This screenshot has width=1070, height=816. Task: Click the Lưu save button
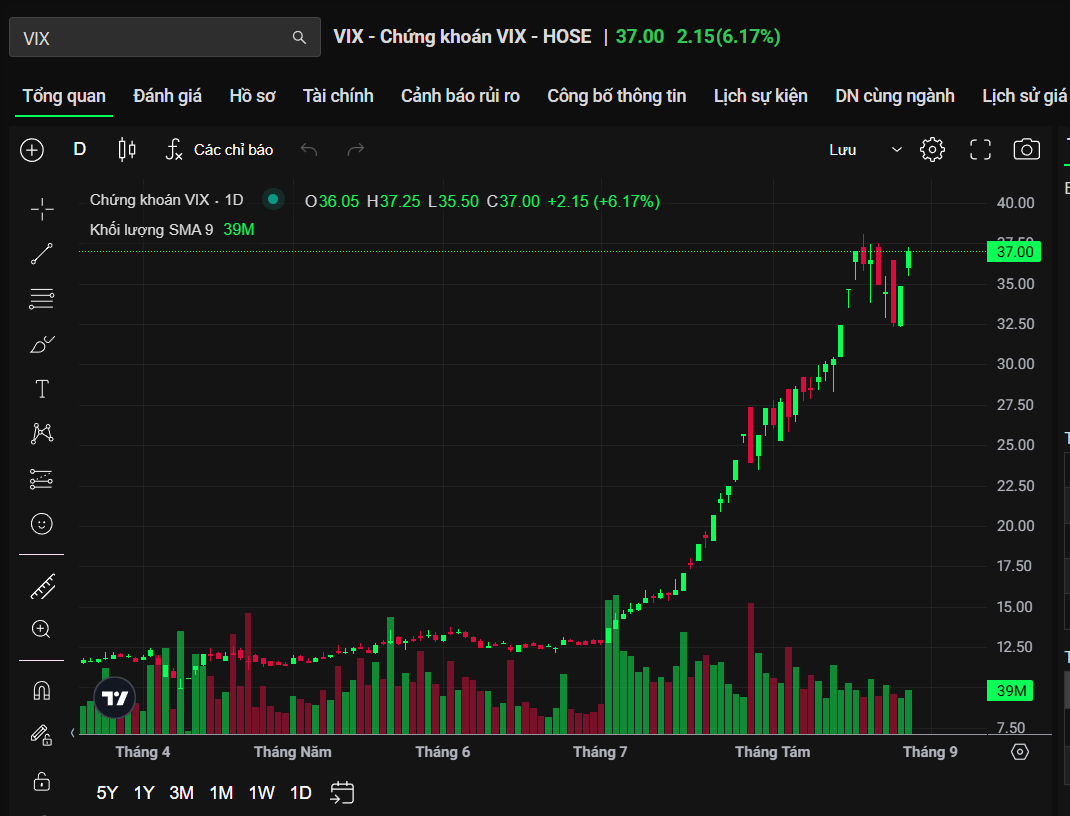pos(843,150)
